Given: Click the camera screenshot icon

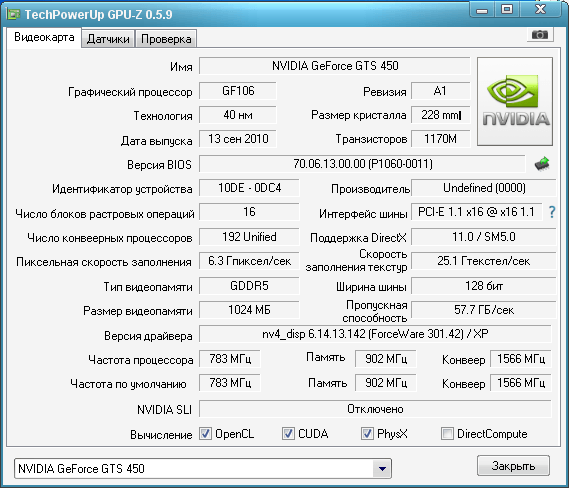Looking at the screenshot, I should [540, 35].
